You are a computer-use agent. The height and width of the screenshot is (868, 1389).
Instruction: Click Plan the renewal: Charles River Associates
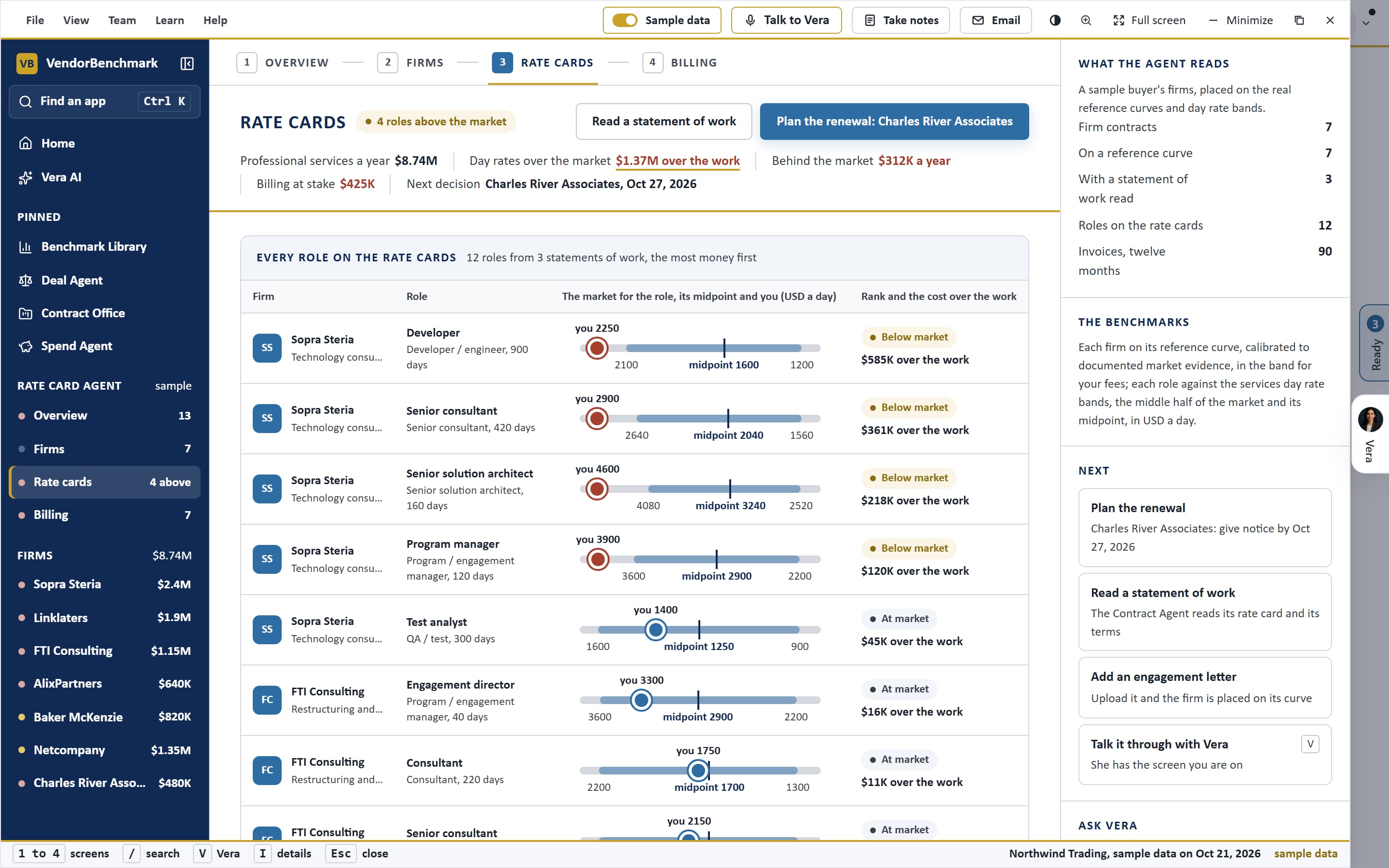894,122
